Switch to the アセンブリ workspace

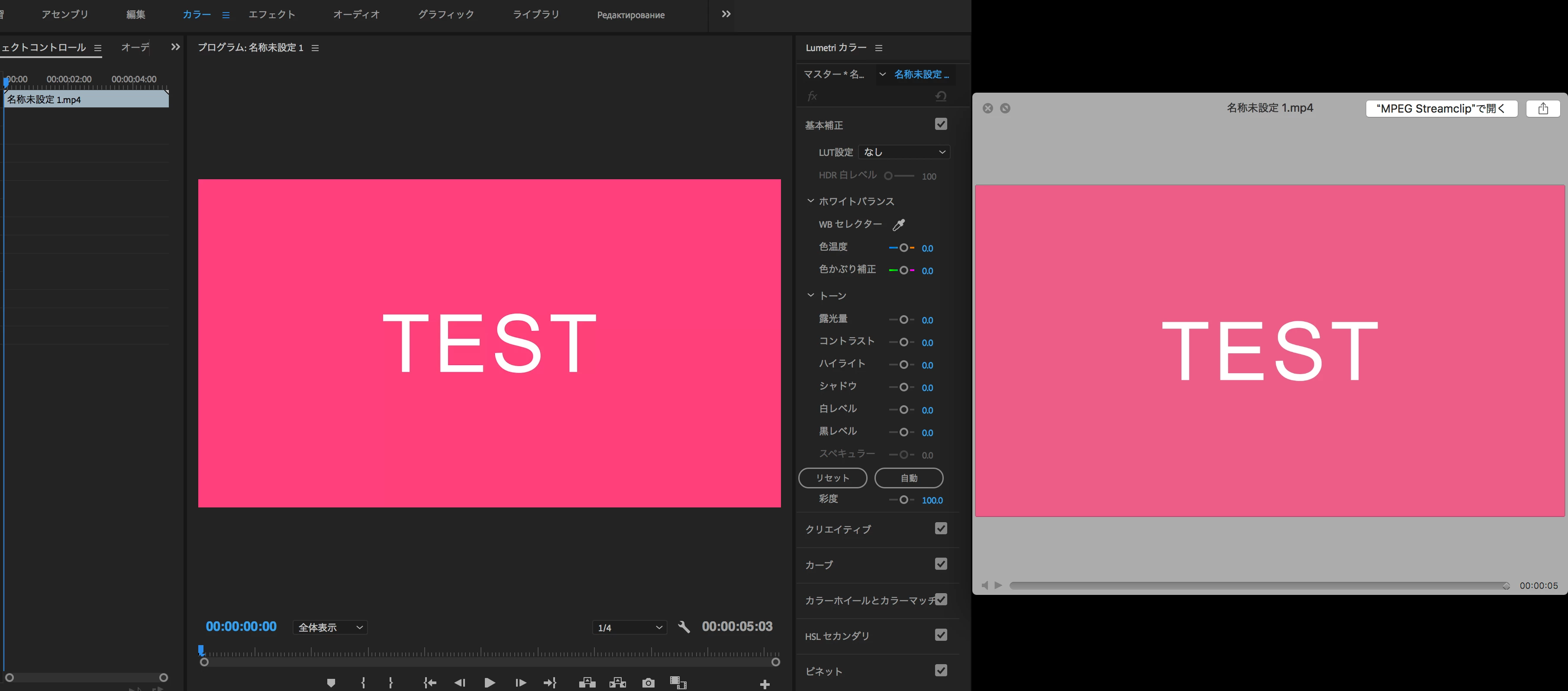65,15
